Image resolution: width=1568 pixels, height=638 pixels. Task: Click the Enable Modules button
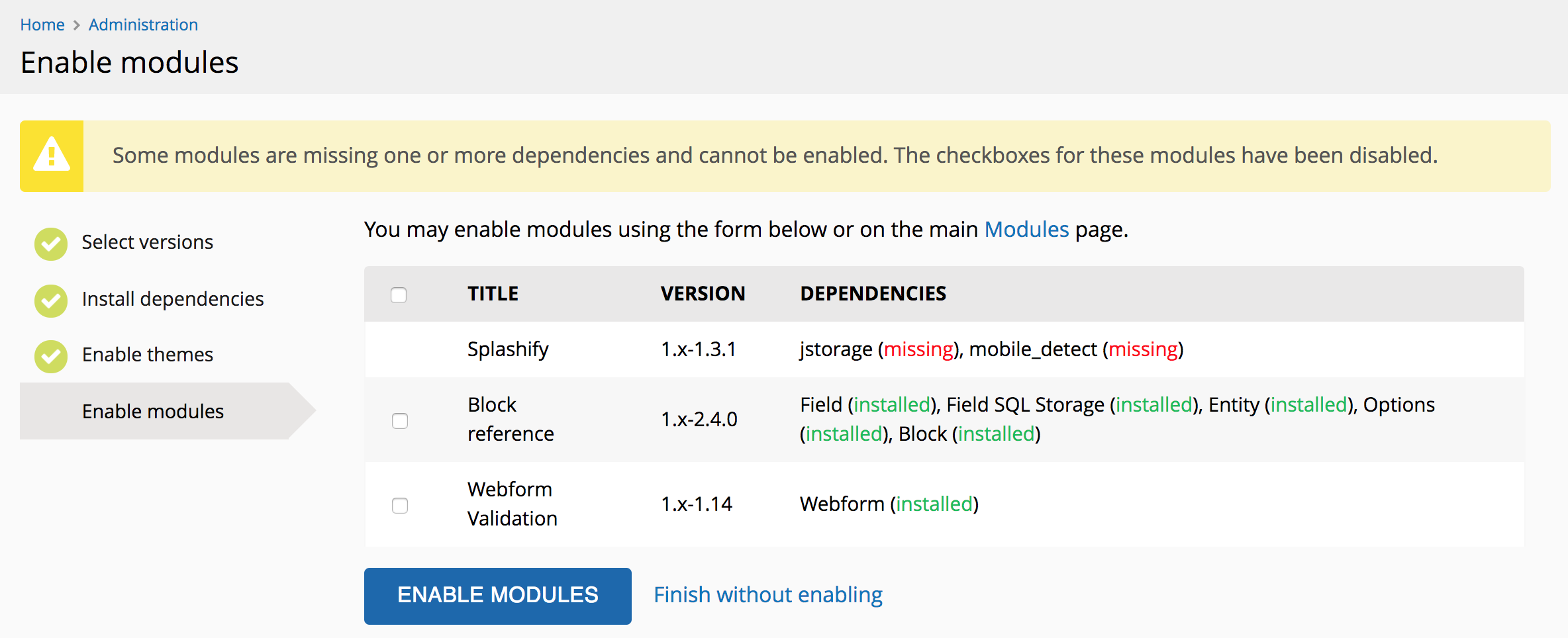[497, 595]
